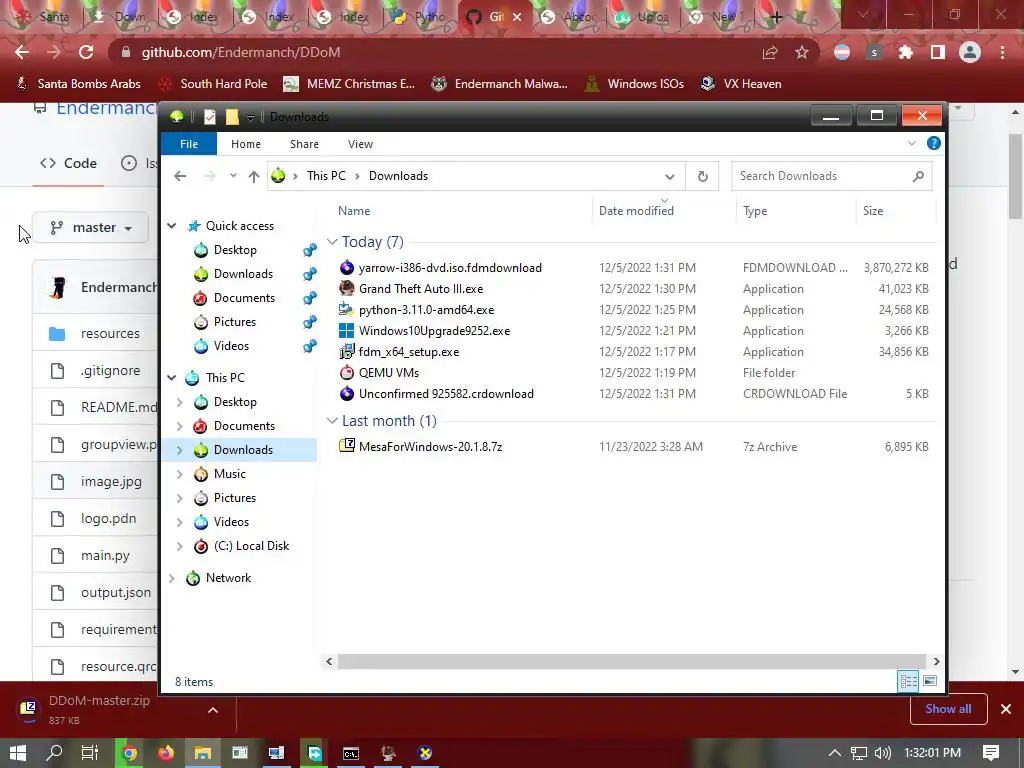This screenshot has width=1024, height=768.
Task: Click the horizontal scrollbar in file list
Action: (x=632, y=662)
